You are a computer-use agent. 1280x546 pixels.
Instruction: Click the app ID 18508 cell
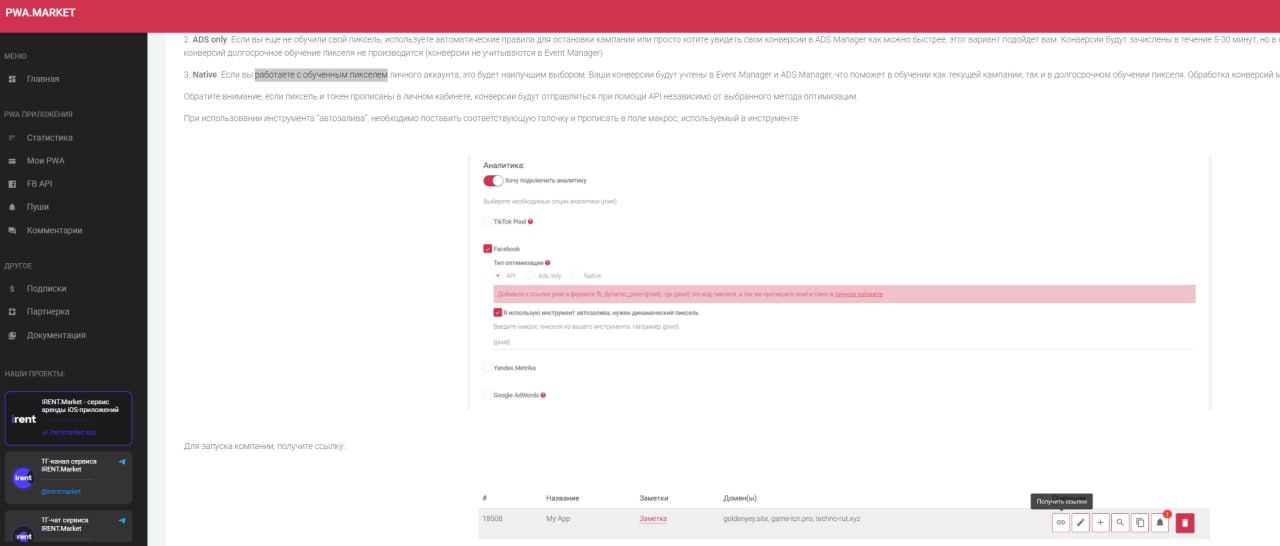click(492, 519)
